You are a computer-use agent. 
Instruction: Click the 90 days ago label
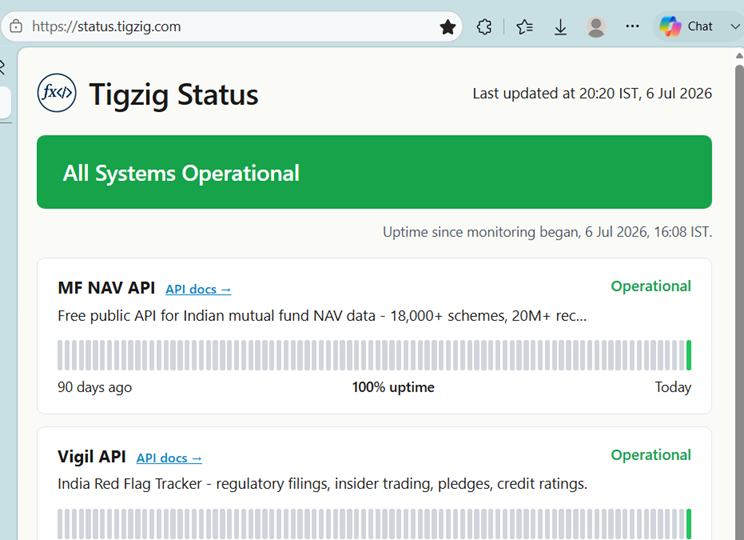click(94, 387)
